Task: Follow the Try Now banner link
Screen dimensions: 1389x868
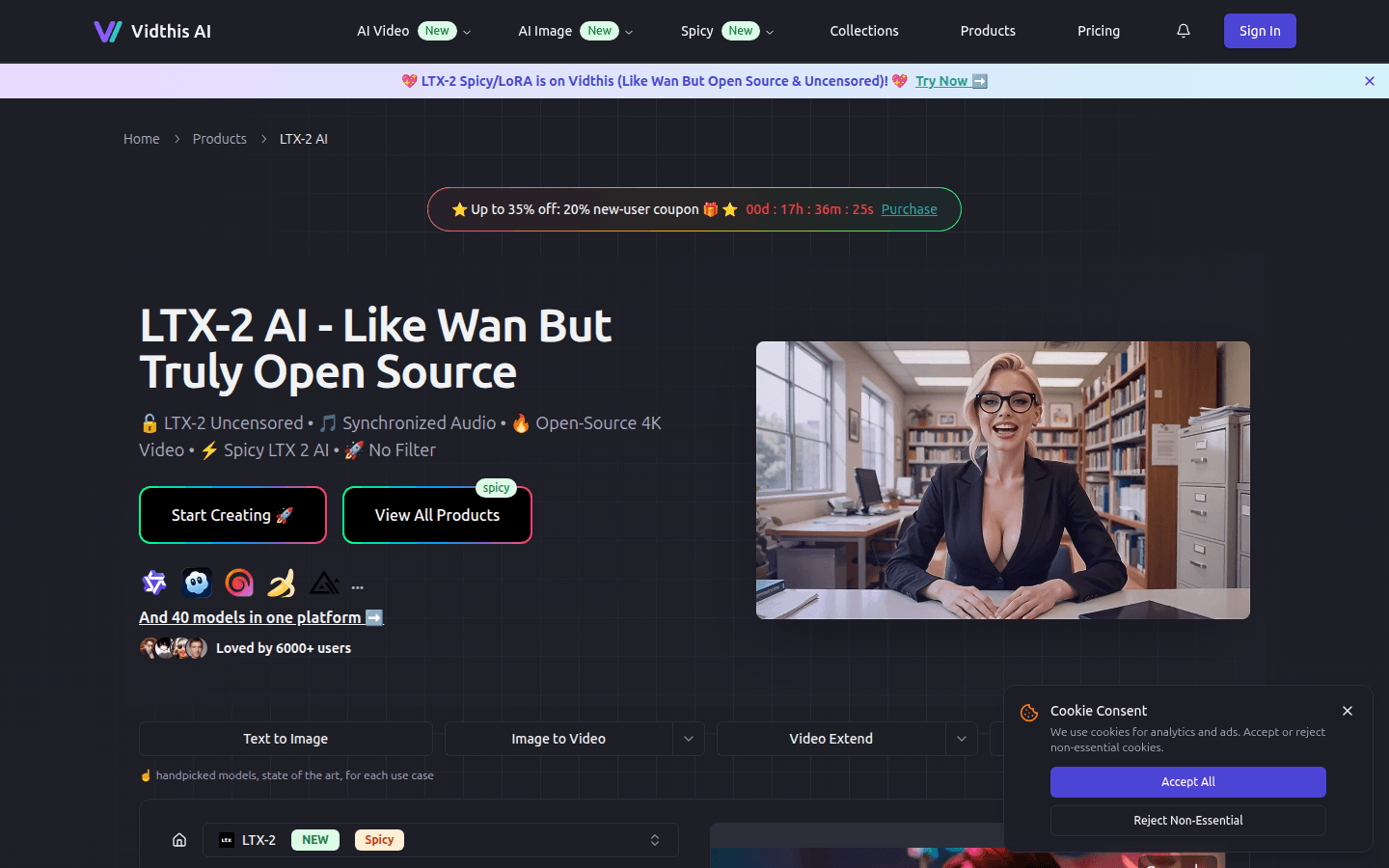Action: (951, 81)
